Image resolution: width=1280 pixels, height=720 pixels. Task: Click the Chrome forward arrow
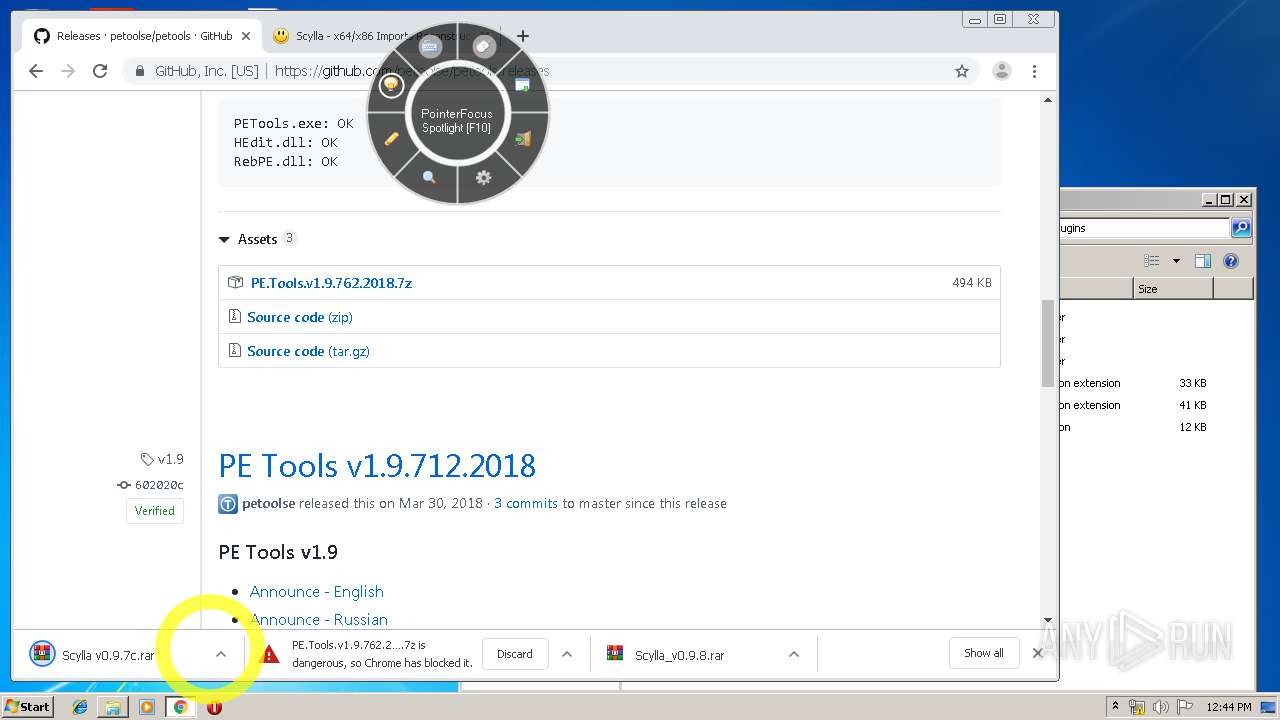[x=68, y=71]
